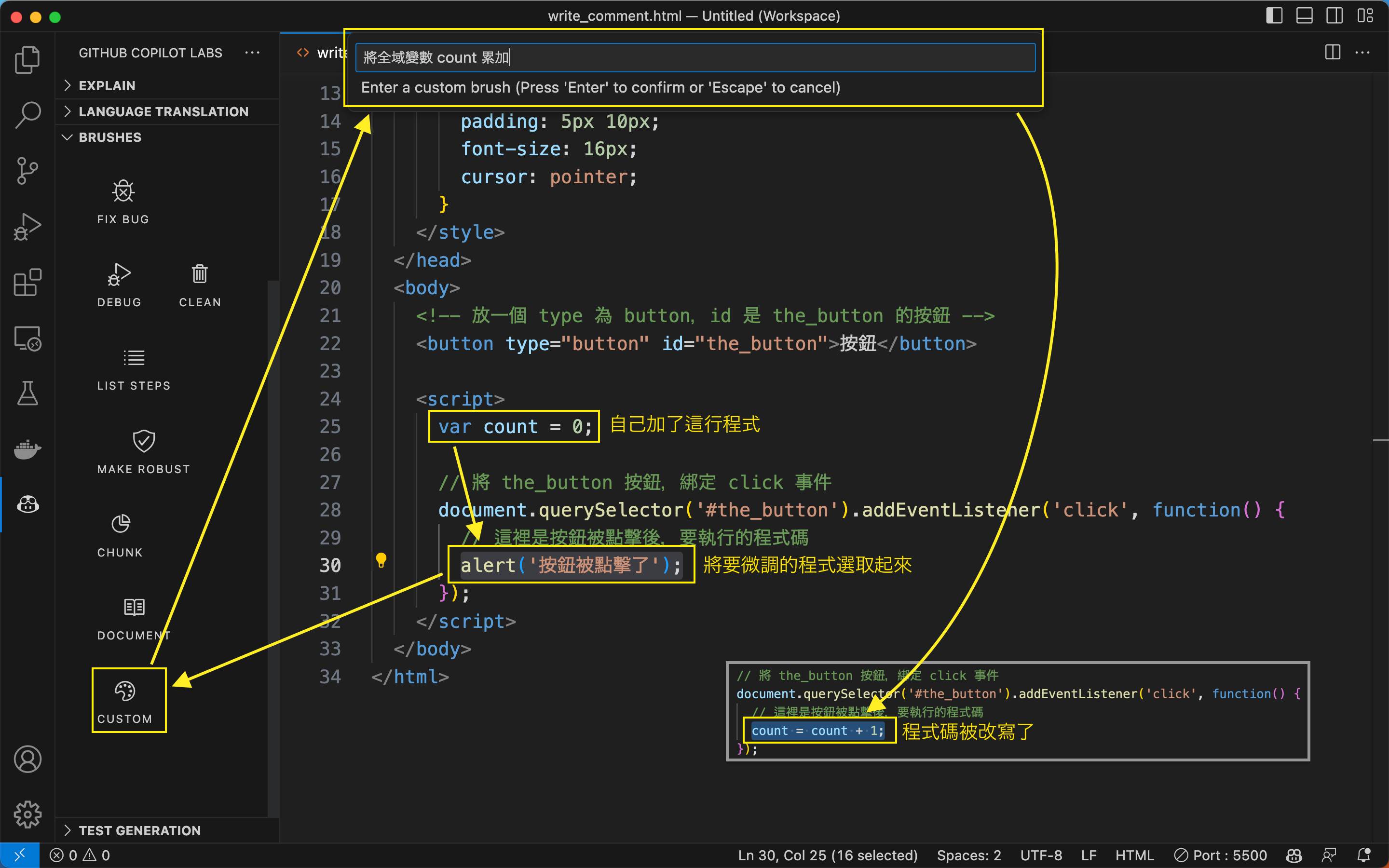Image resolution: width=1389 pixels, height=868 pixels.
Task: Open Source Control in activity bar
Action: [x=27, y=171]
